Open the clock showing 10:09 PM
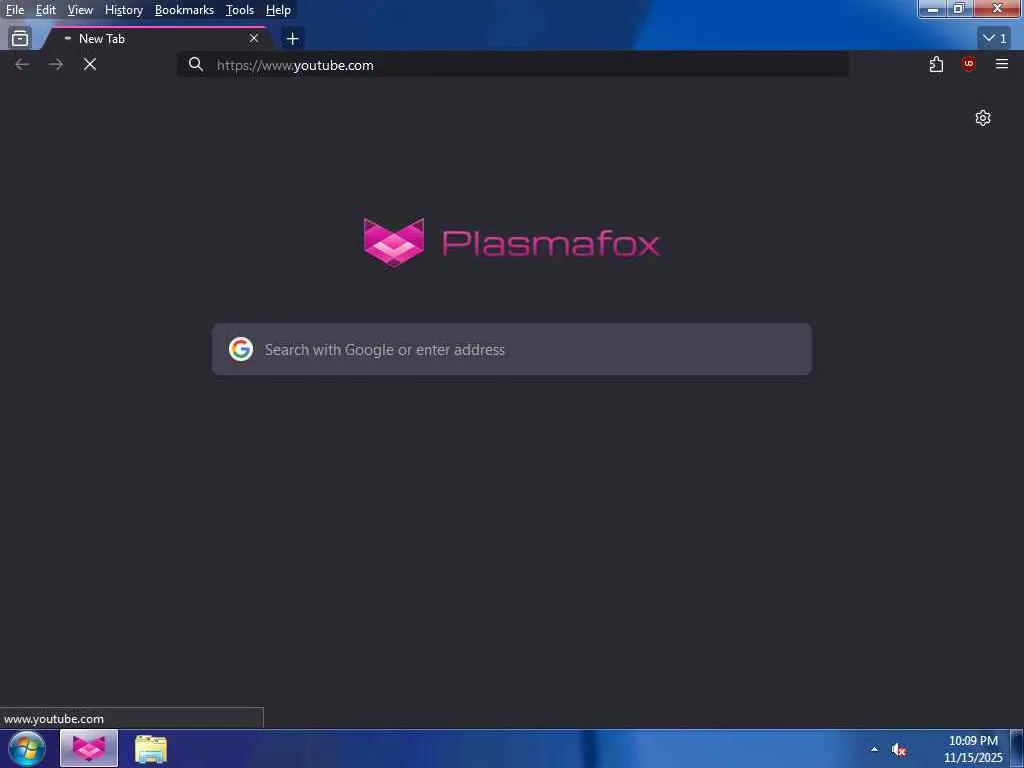This screenshot has width=1024, height=768. [973, 749]
